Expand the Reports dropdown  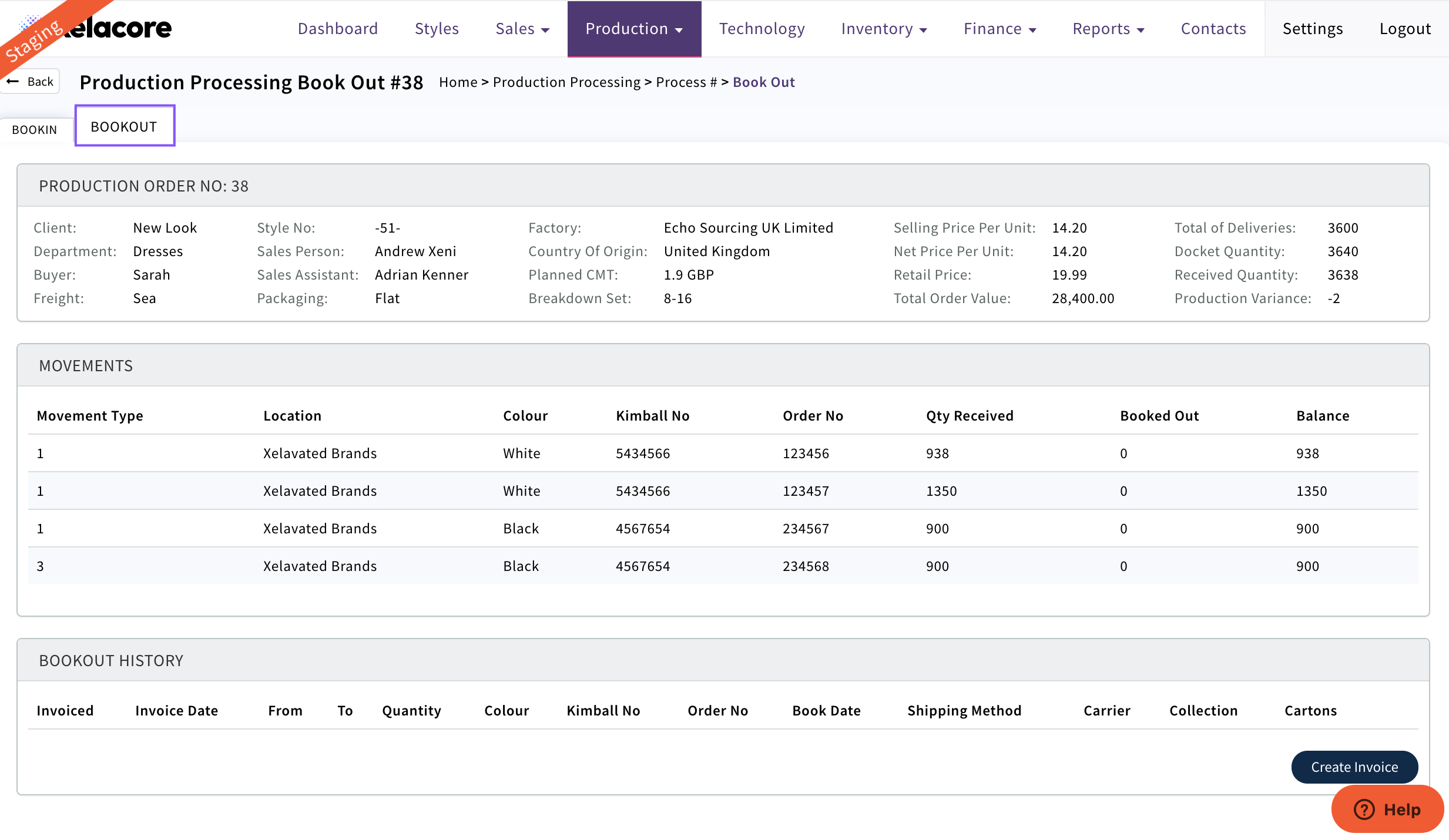pos(1108,29)
